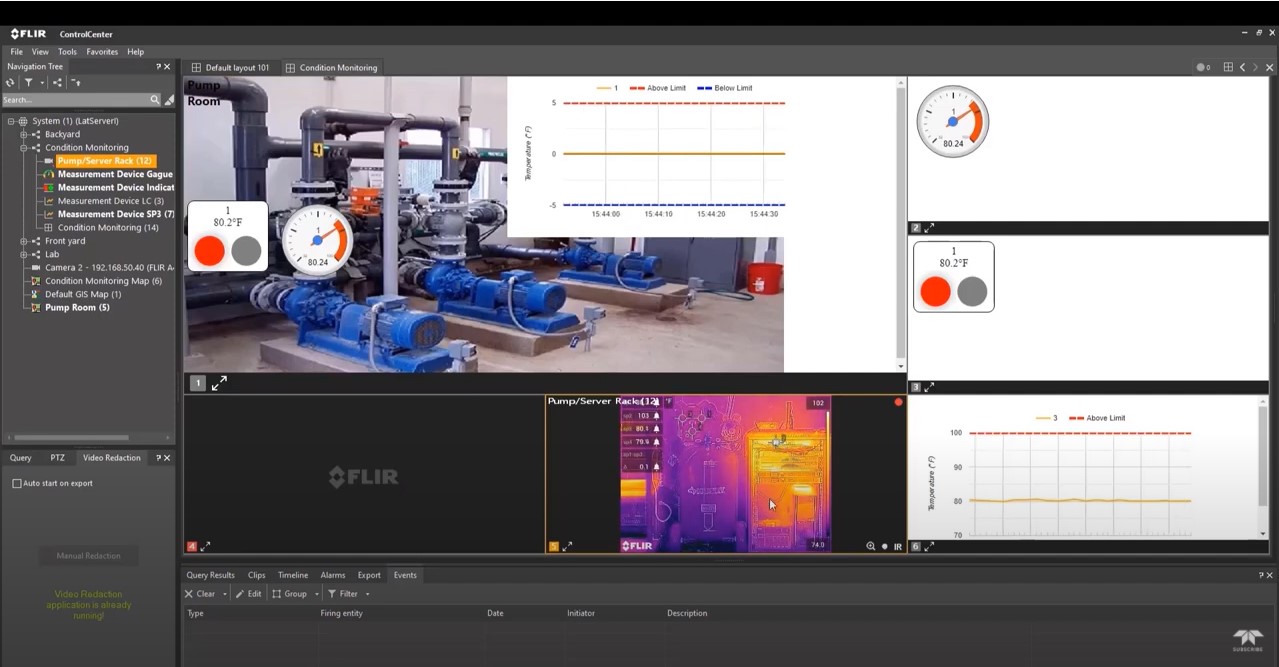Expand the Backyard tree node
Image resolution: width=1279 pixels, height=667 pixels.
[23, 134]
